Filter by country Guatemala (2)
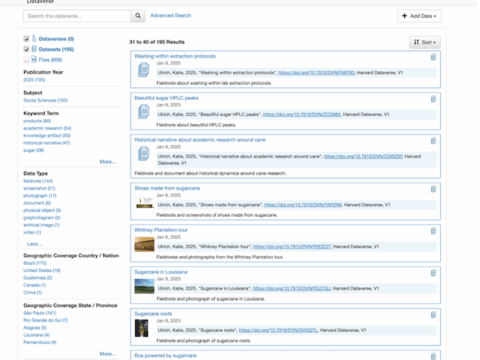480x360 pixels. point(38,278)
